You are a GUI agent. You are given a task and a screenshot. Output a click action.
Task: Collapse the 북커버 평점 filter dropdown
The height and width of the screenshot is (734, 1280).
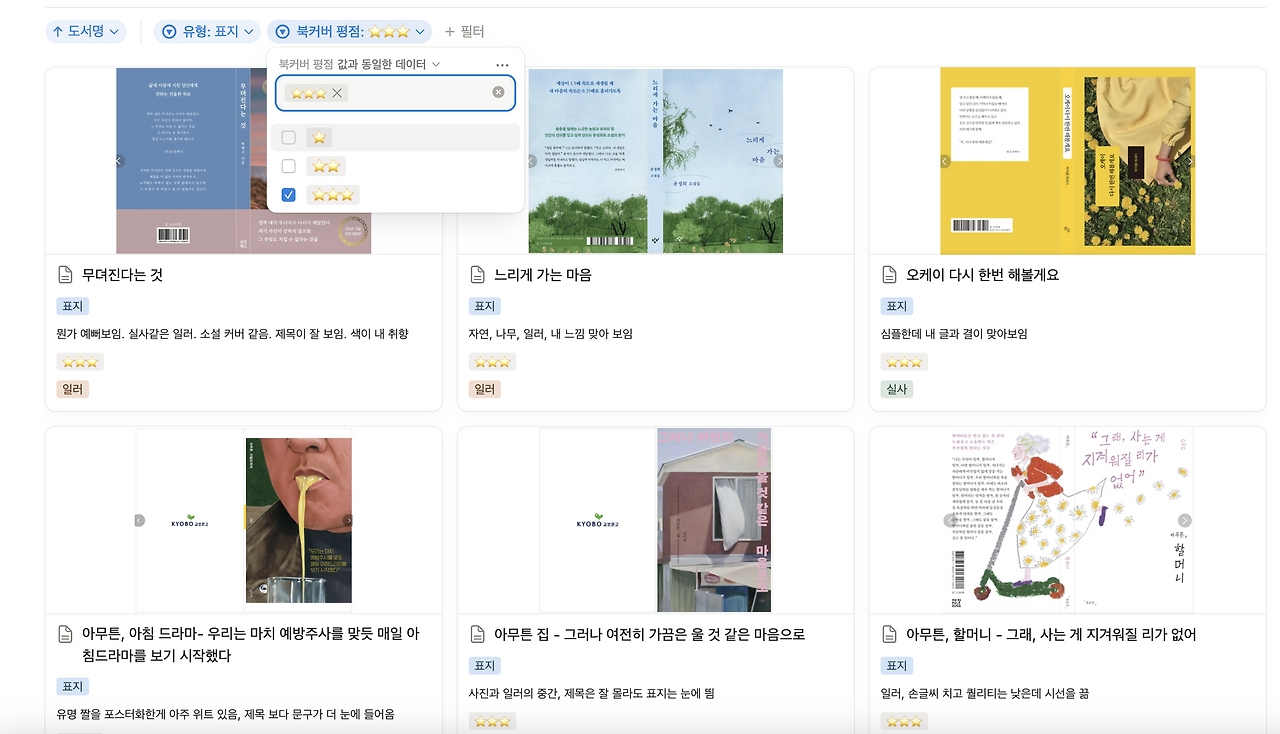tap(349, 31)
